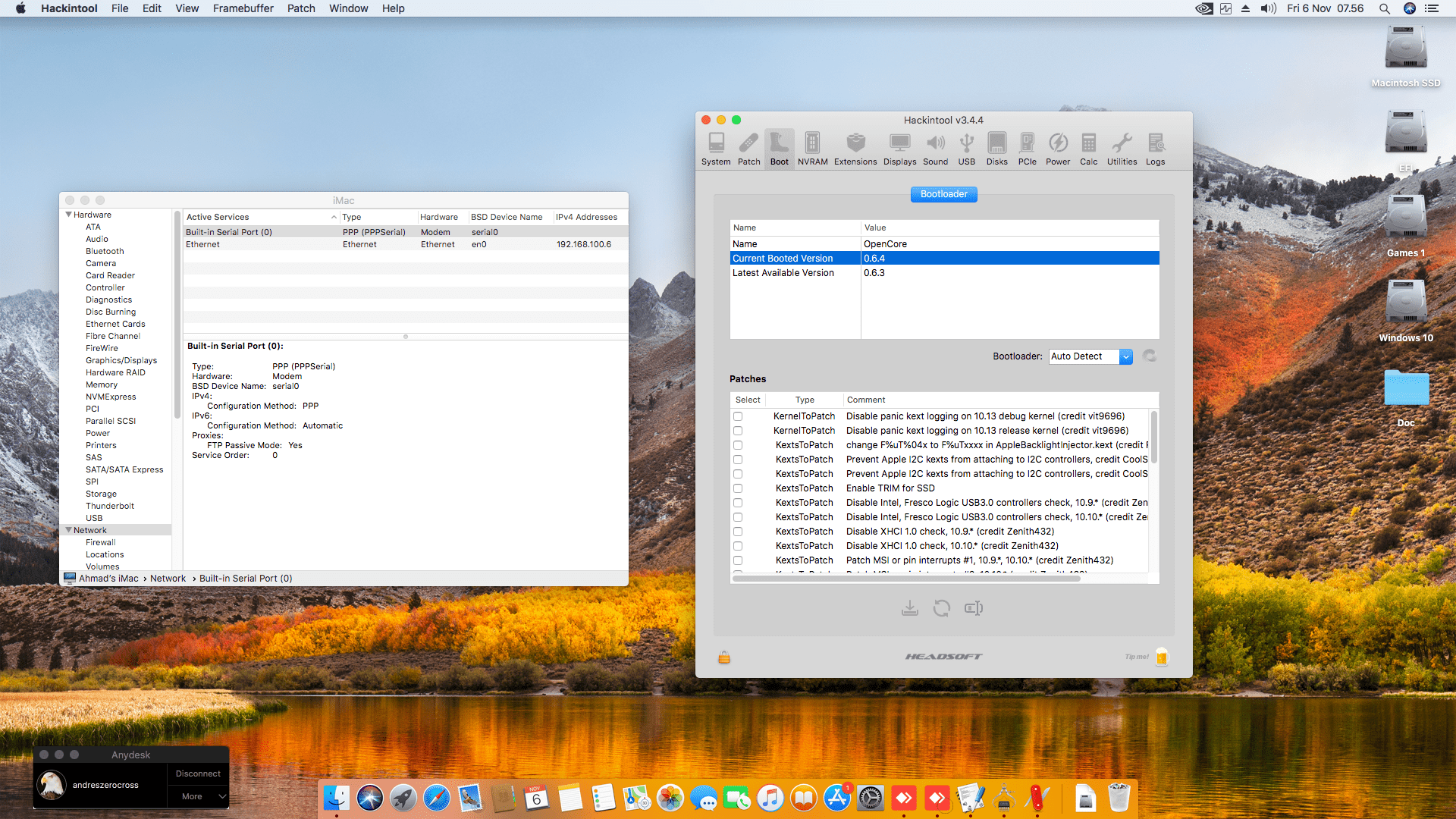Open the Patch menu in menu bar
Image resolution: width=1456 pixels, height=819 pixels.
tap(300, 8)
